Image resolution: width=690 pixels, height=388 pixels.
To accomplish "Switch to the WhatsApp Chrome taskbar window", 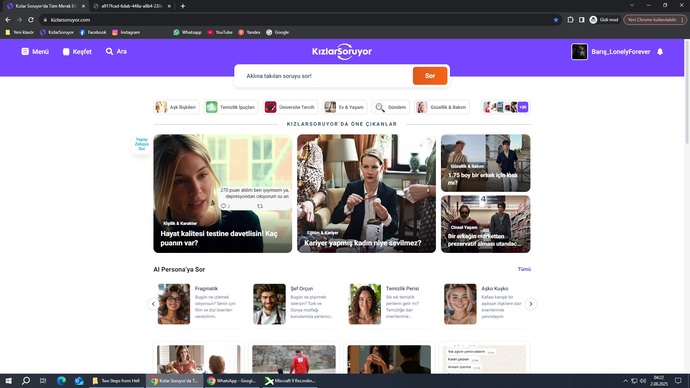I will point(233,381).
